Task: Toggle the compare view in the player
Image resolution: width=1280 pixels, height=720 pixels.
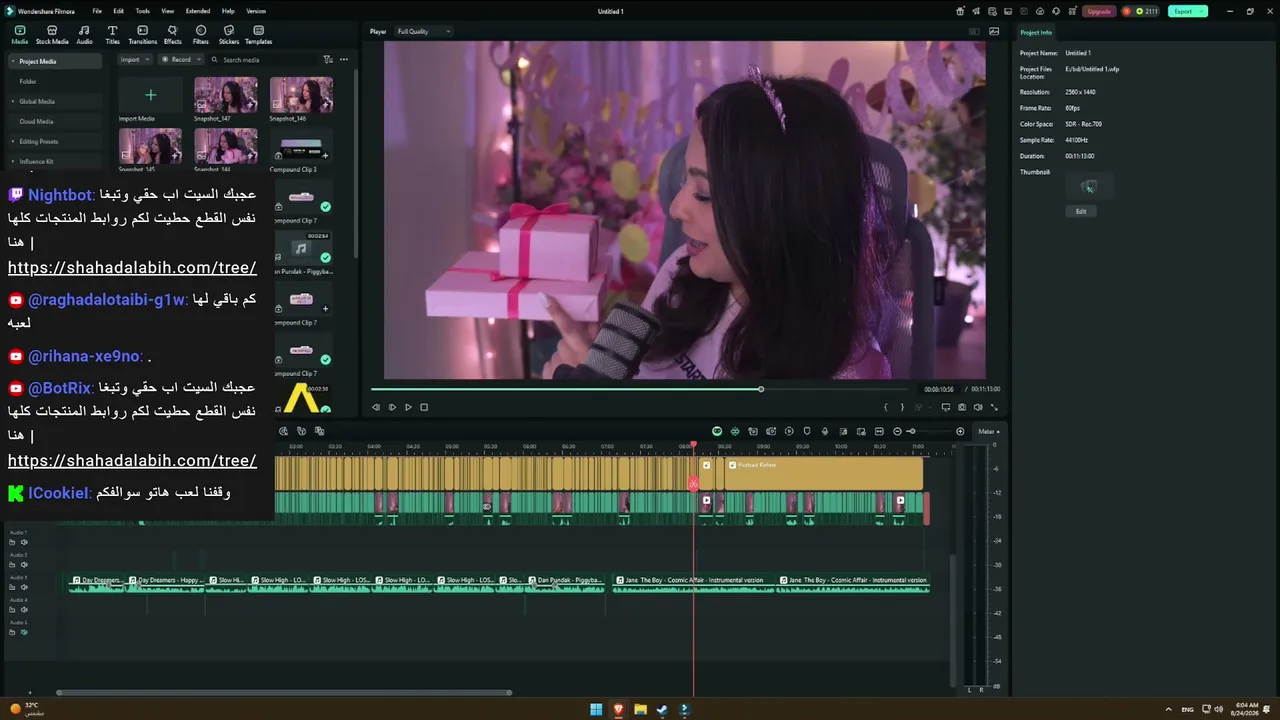Action: tap(974, 31)
